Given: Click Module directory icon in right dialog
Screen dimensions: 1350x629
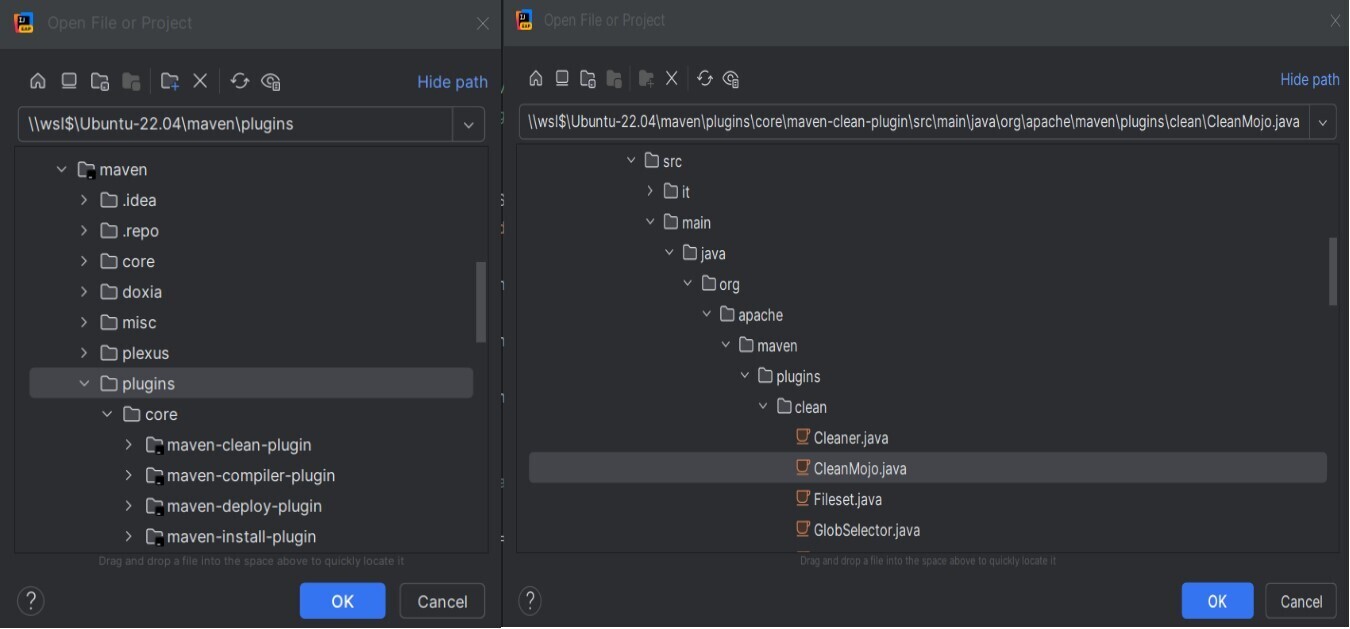Looking at the screenshot, I should (614, 78).
